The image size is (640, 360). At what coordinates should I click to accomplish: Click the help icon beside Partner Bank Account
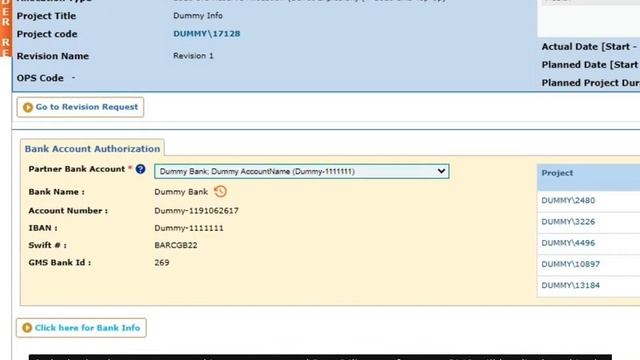(140, 169)
